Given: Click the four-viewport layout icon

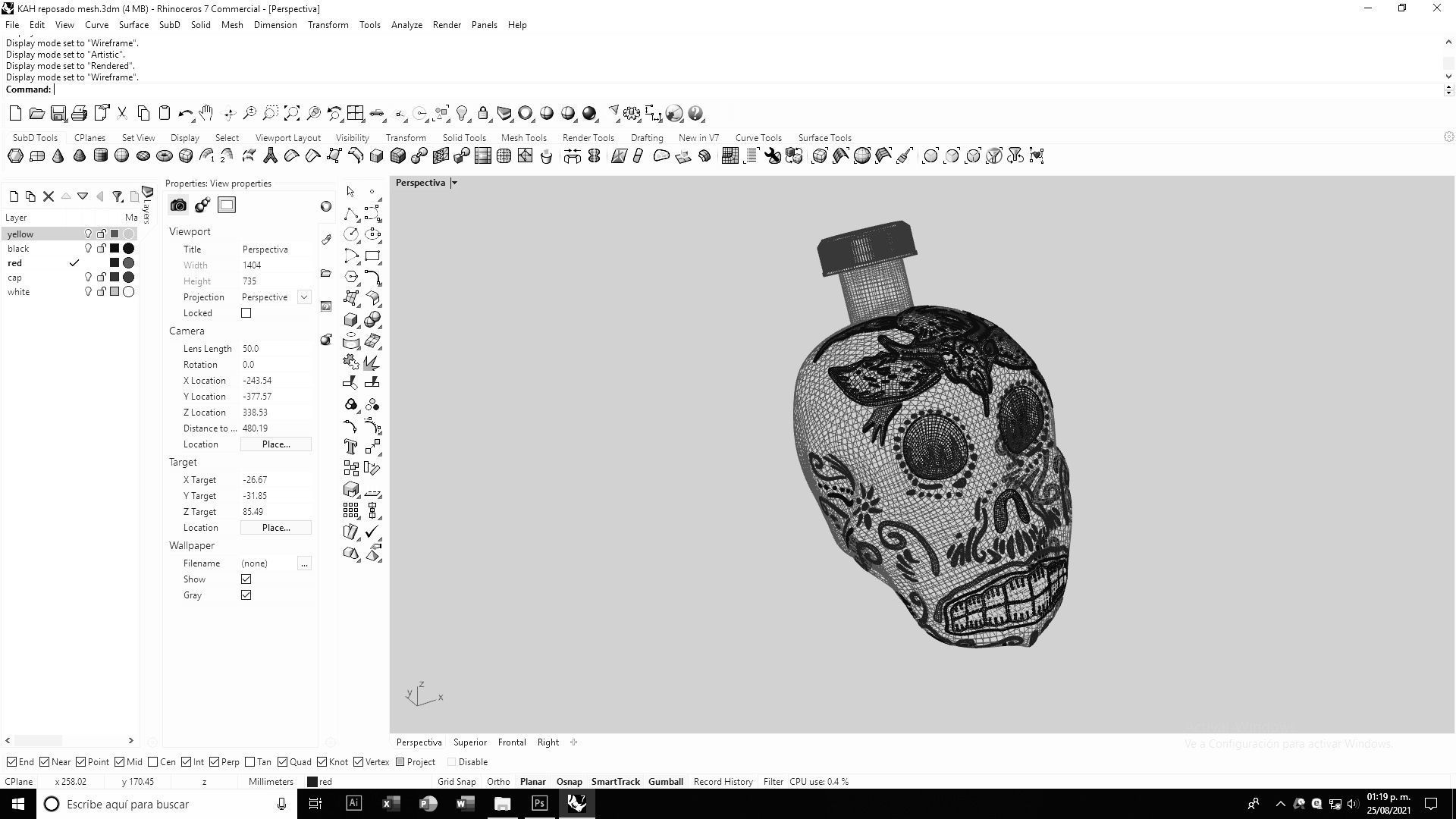Looking at the screenshot, I should coord(356,114).
